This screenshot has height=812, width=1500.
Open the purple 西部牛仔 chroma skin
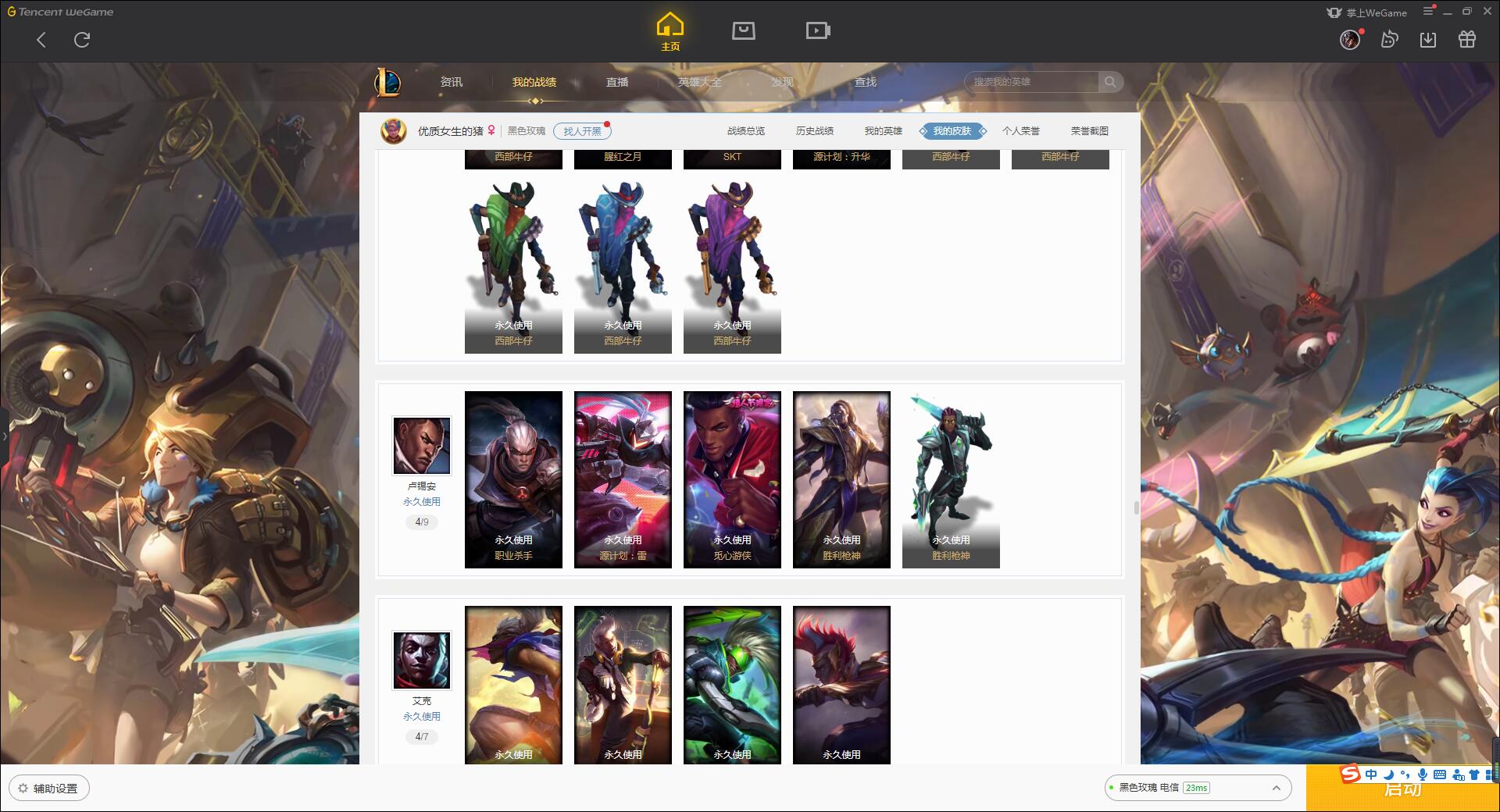(732, 266)
